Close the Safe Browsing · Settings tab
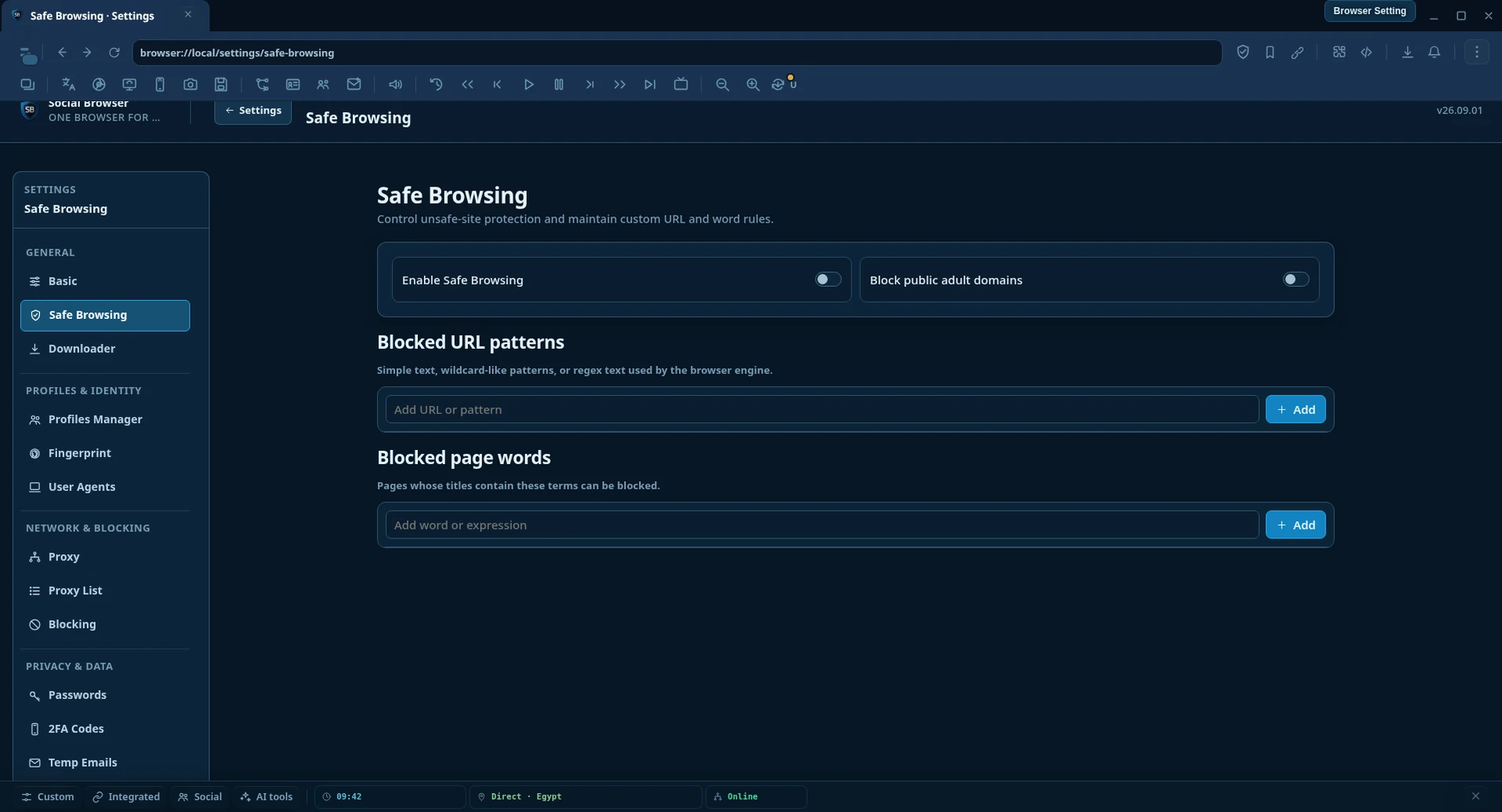Image resolution: width=1502 pixels, height=812 pixels. coord(188,14)
